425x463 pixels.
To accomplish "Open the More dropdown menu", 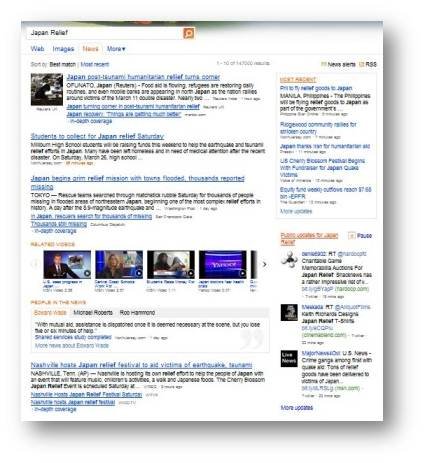I will pos(116,49).
